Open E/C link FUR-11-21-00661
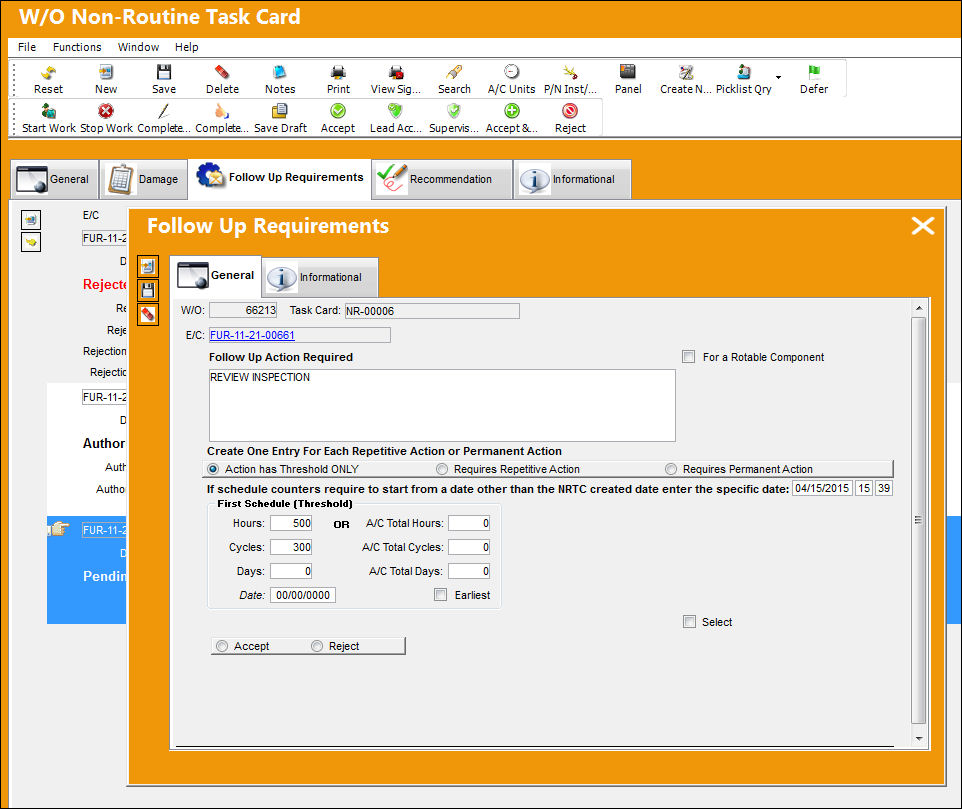This screenshot has height=809, width=962. [252, 335]
